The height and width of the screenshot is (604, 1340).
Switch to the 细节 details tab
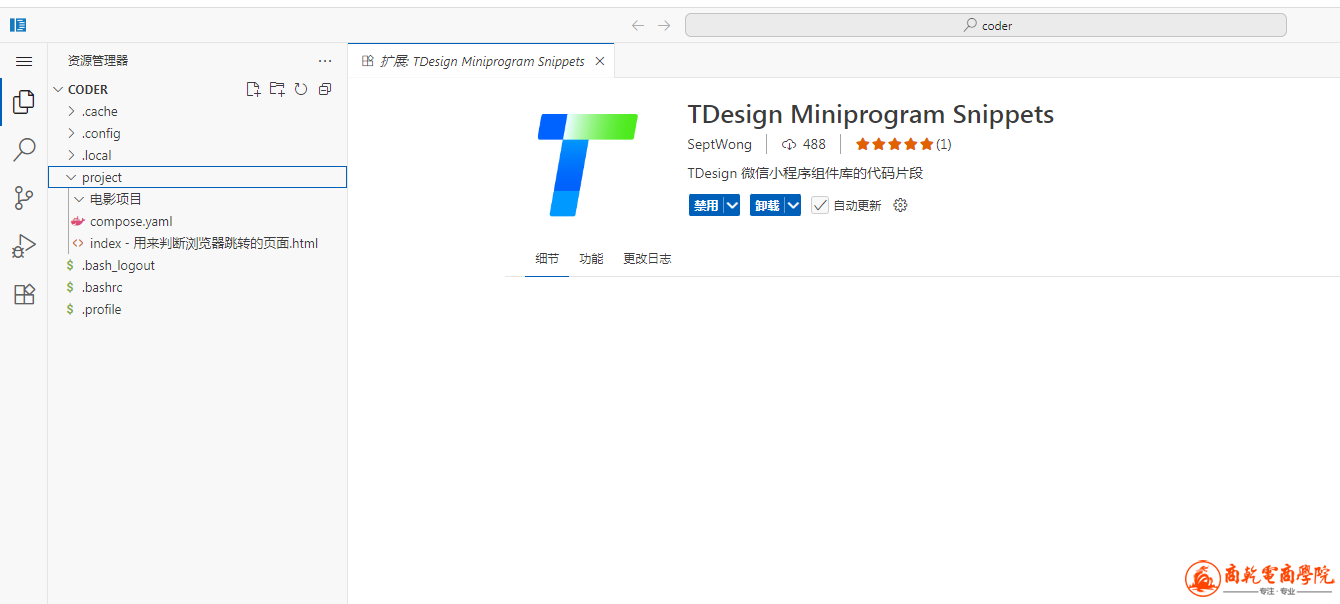coord(547,258)
